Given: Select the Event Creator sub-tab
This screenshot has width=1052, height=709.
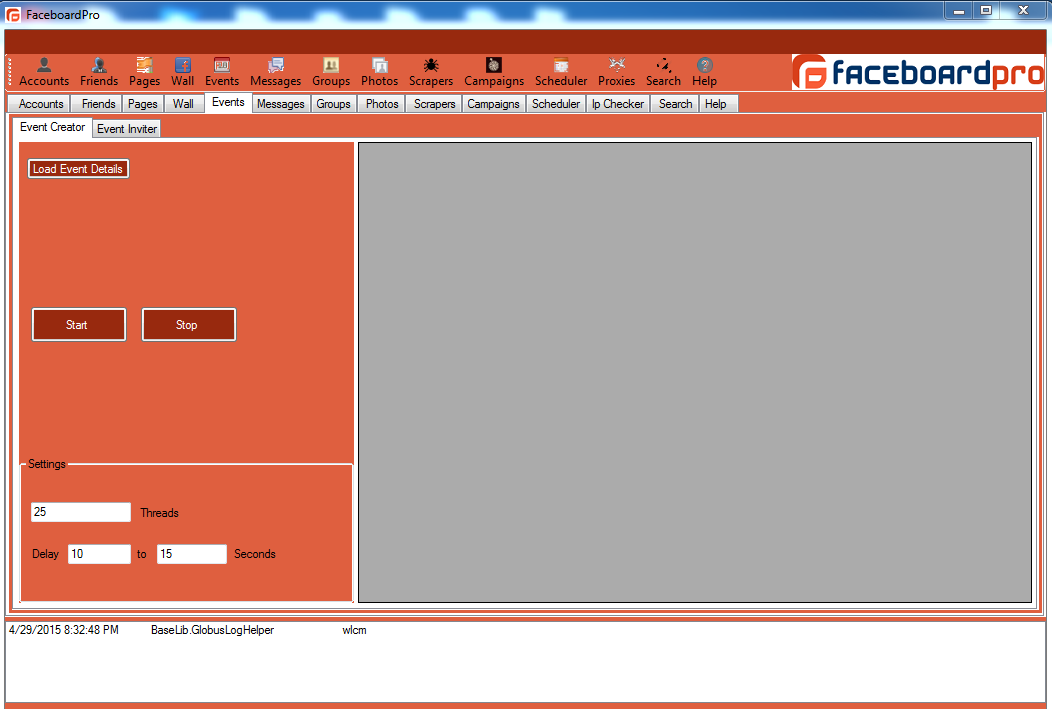Looking at the screenshot, I should (x=52, y=127).
